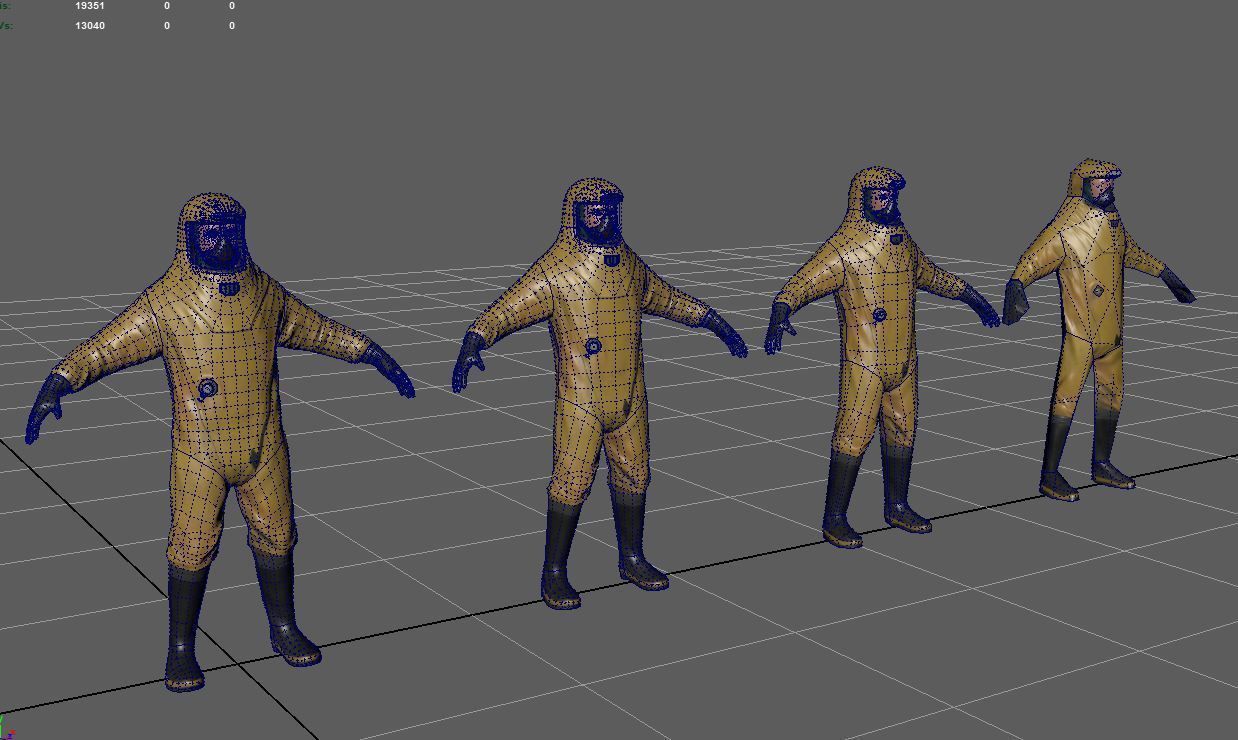Click the 19351 count in the heads-up display
The height and width of the screenshot is (740, 1238).
[x=90, y=6]
